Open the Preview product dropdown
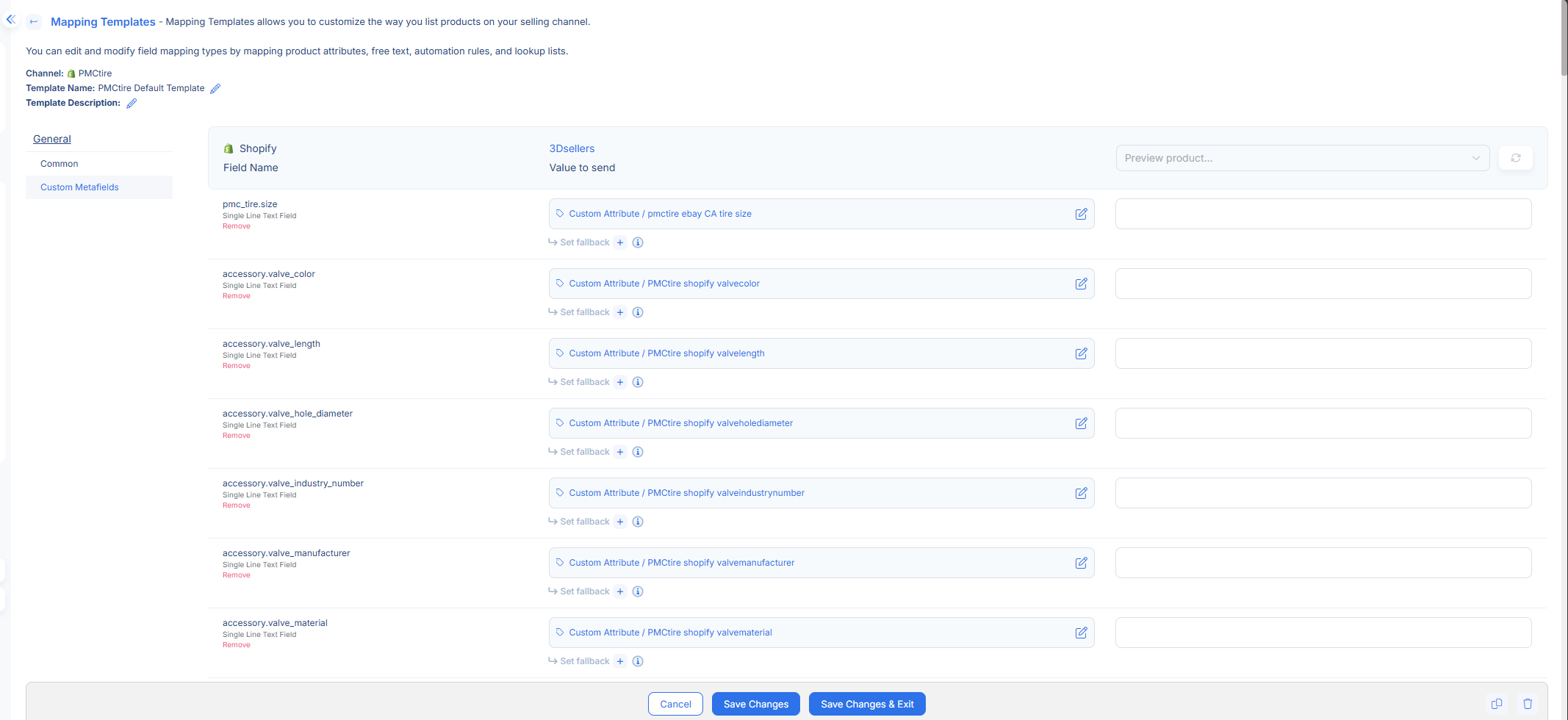Image resolution: width=1568 pixels, height=720 pixels. pyautogui.click(x=1302, y=157)
